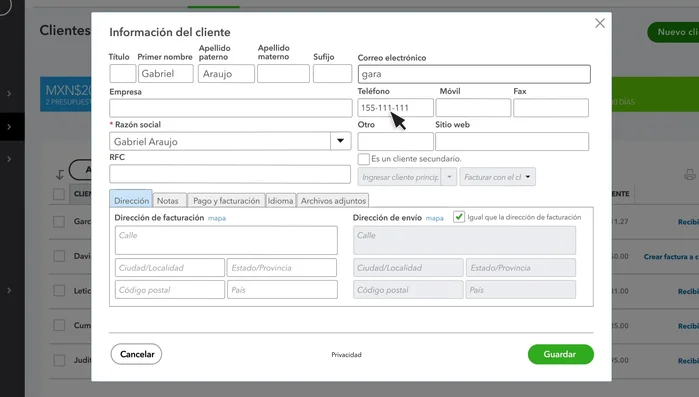The height and width of the screenshot is (397, 699).
Task: Check the Judit... row checkbox
Action: click(59, 360)
